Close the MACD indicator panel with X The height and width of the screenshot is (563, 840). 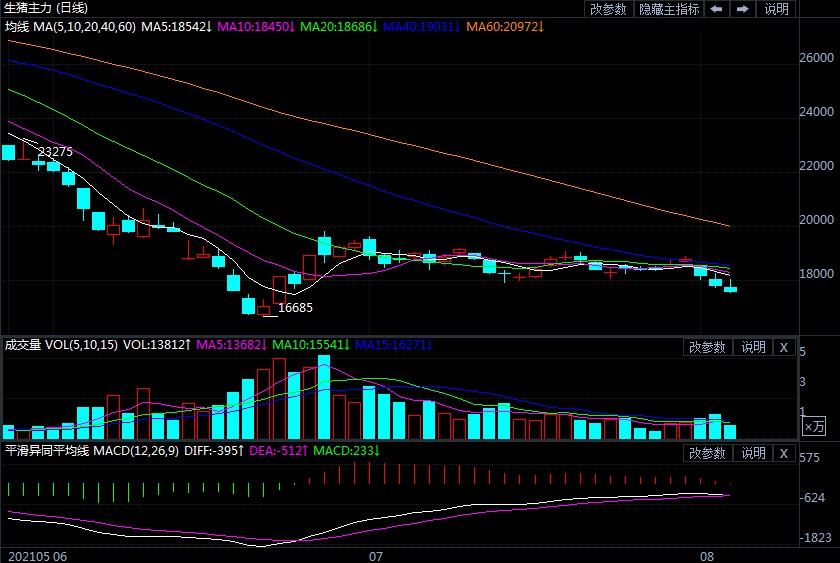click(x=784, y=453)
